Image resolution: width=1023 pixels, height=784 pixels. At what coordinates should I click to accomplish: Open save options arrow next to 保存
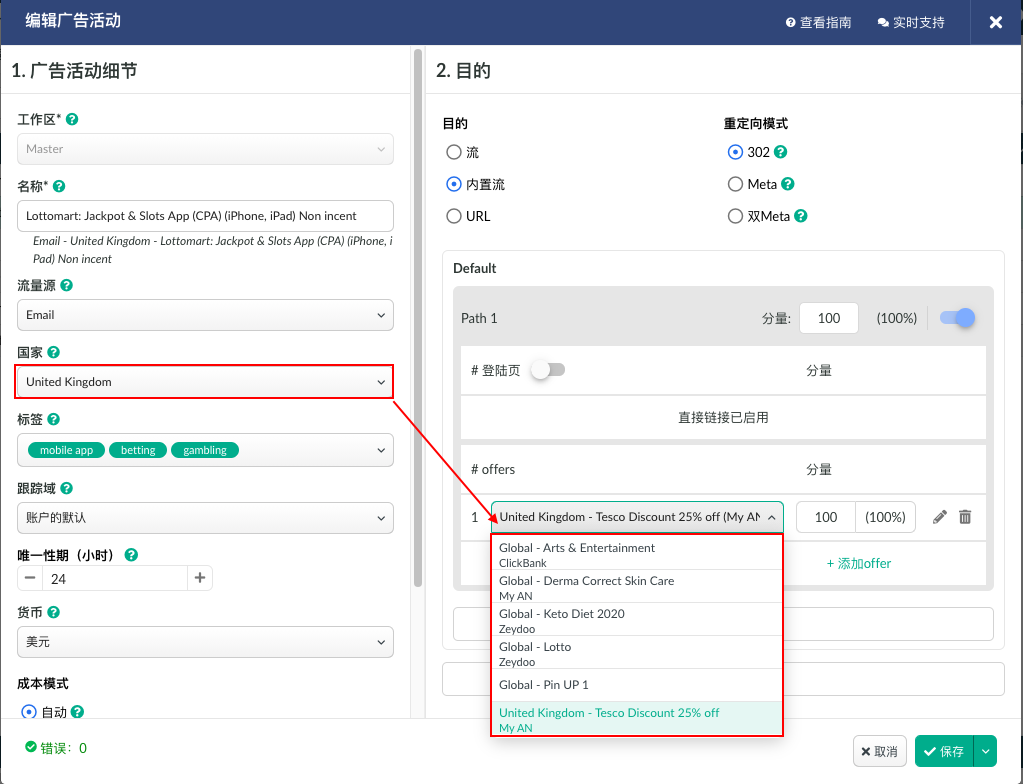[985, 751]
